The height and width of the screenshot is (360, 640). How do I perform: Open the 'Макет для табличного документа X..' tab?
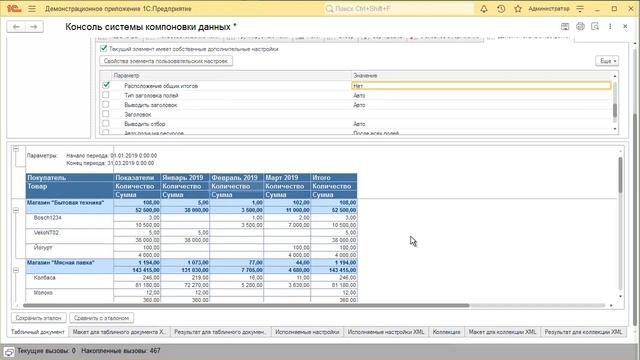(x=119, y=332)
